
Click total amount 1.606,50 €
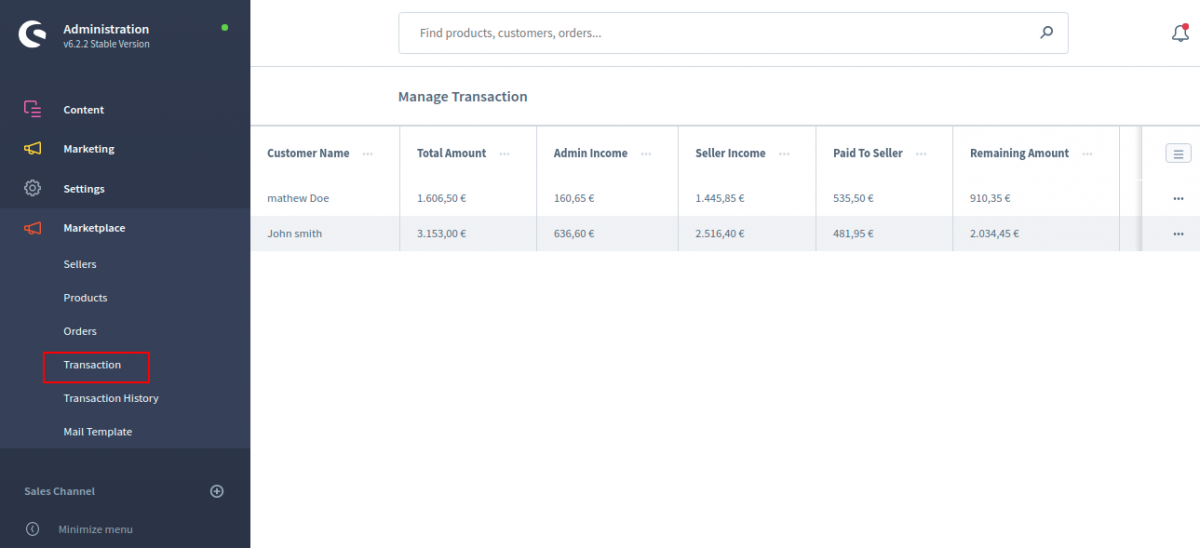pos(441,198)
